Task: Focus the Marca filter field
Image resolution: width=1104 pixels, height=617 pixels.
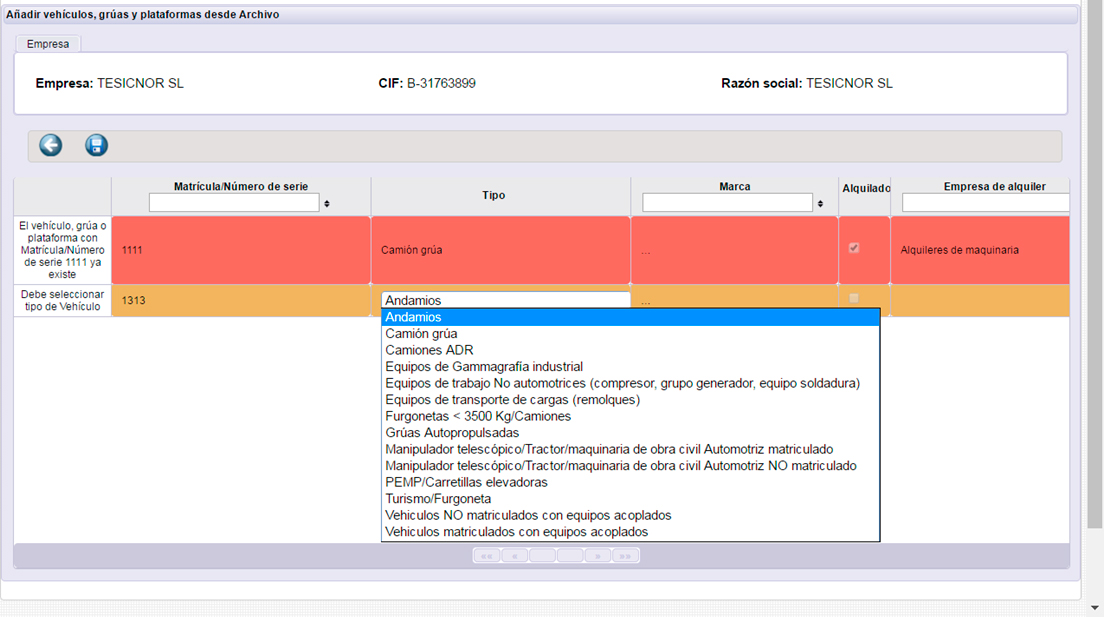Action: coord(727,203)
